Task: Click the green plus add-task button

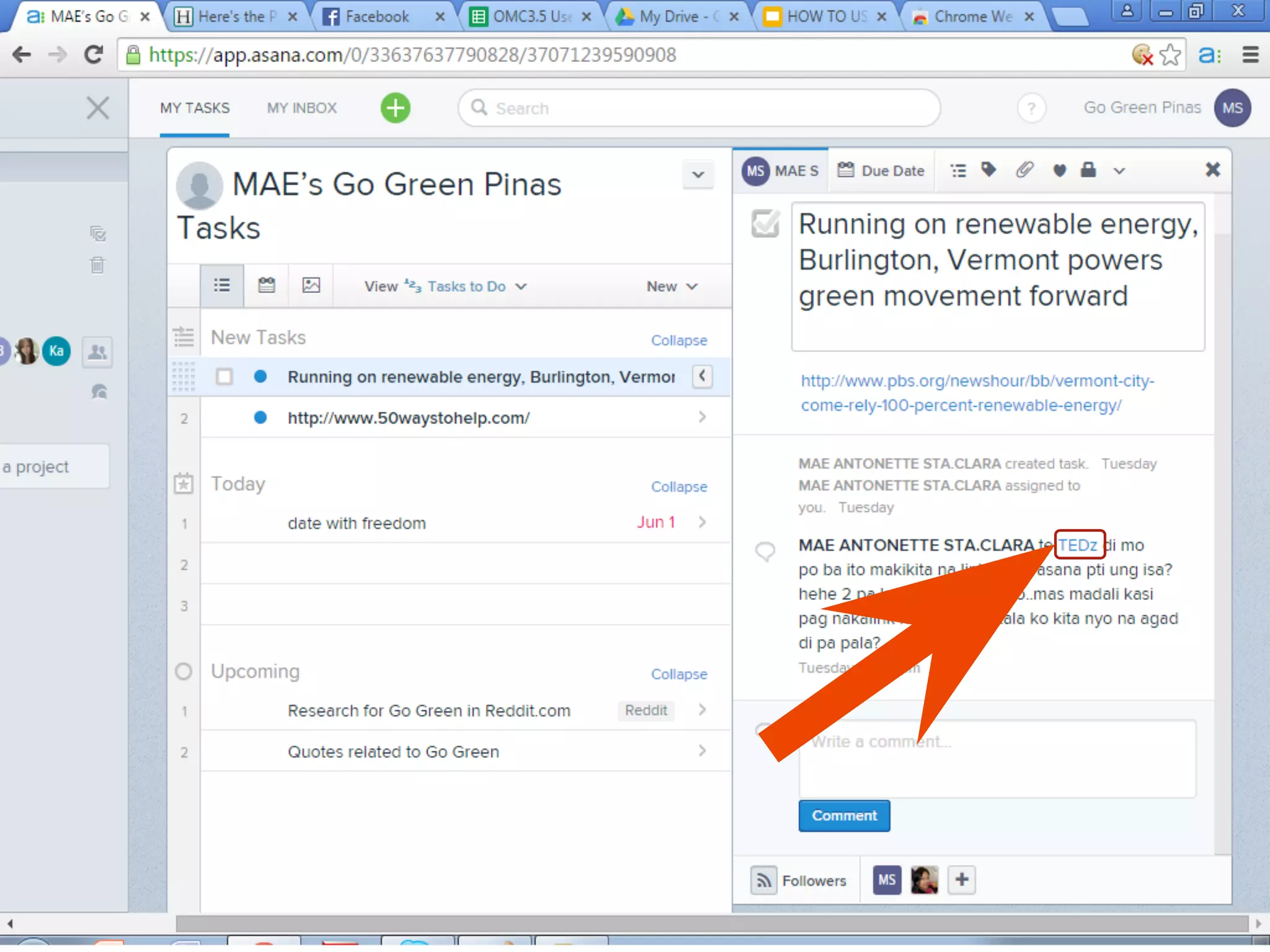Action: [x=395, y=108]
